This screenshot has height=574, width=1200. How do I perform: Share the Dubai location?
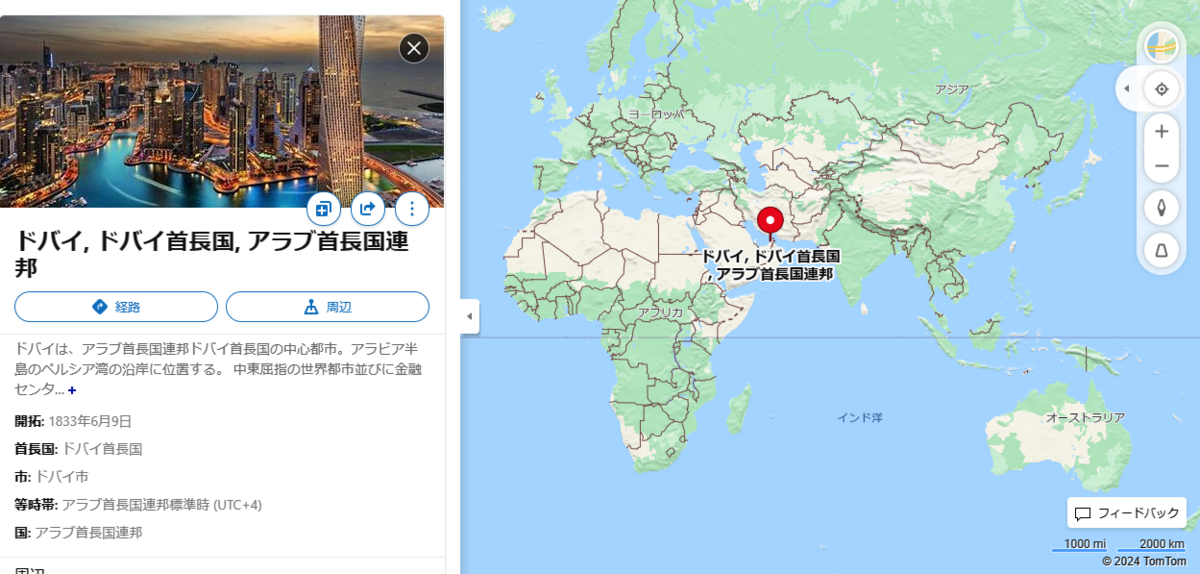pyautogui.click(x=368, y=209)
